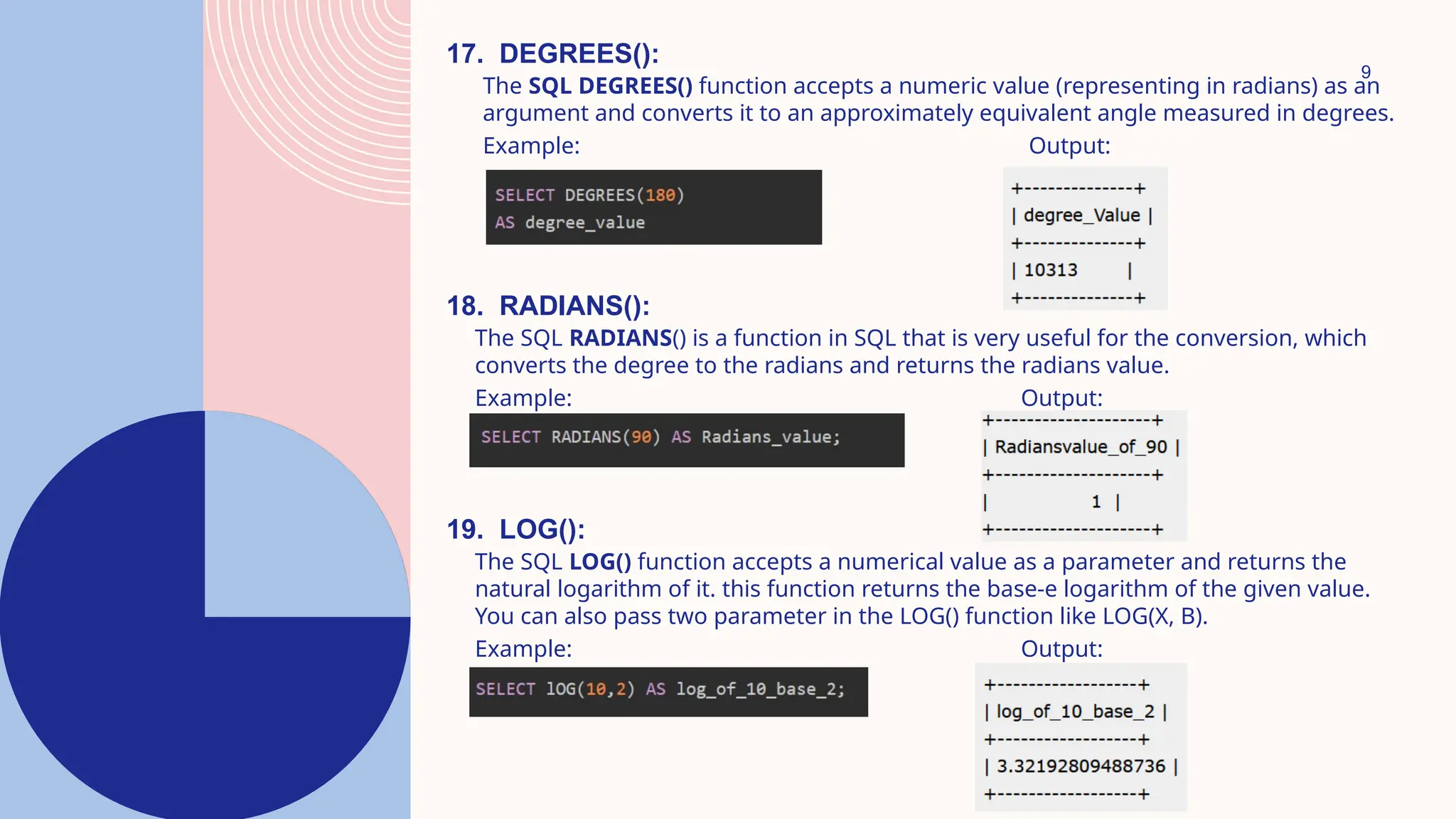This screenshot has height=819, width=1456.
Task: Click the '18. RADIANS():' heading
Action: pyautogui.click(x=548, y=306)
